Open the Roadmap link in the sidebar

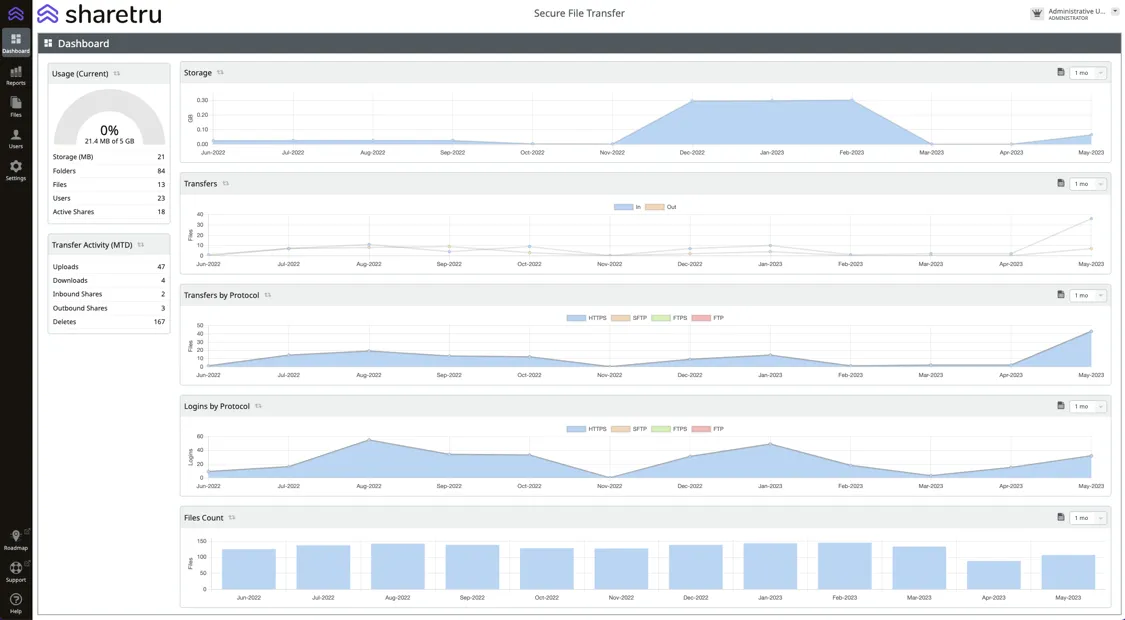coord(16,540)
